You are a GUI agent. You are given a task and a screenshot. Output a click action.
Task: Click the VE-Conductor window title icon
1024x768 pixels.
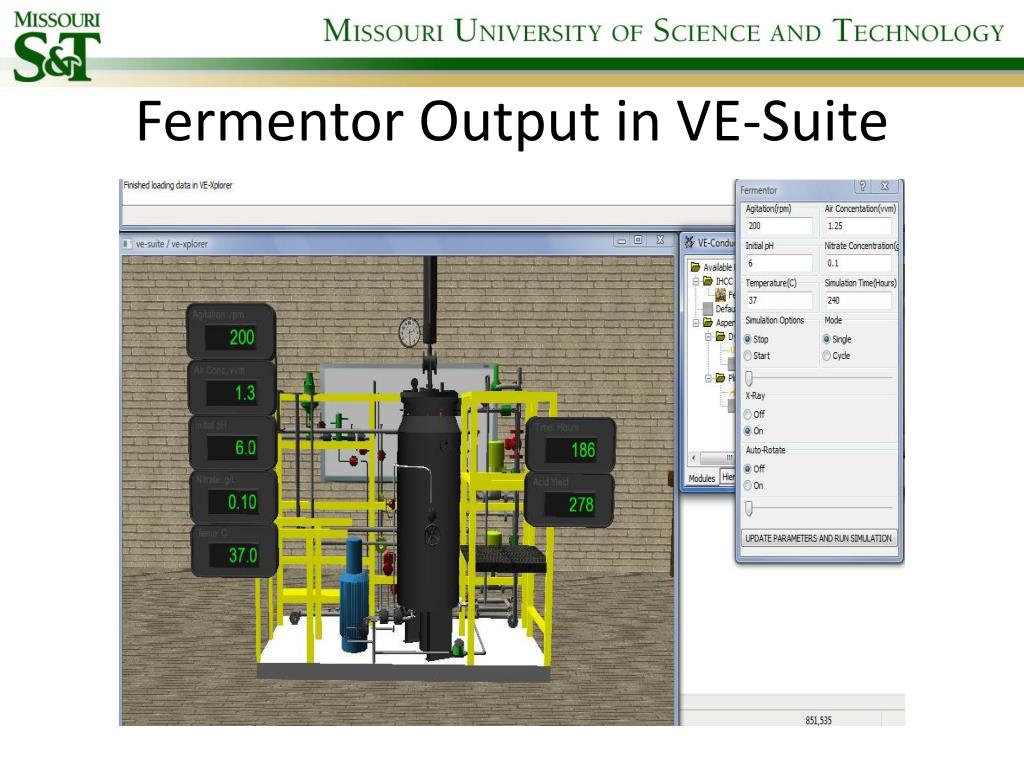point(689,242)
